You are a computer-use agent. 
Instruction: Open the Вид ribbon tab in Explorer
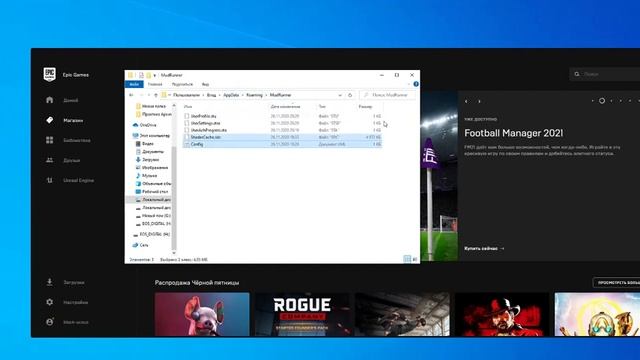tap(205, 84)
